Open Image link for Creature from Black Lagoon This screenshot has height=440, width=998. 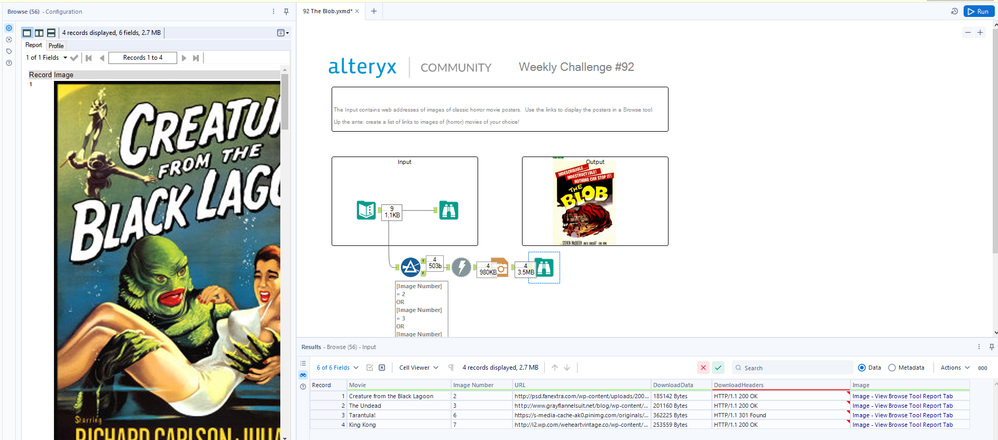(903, 396)
